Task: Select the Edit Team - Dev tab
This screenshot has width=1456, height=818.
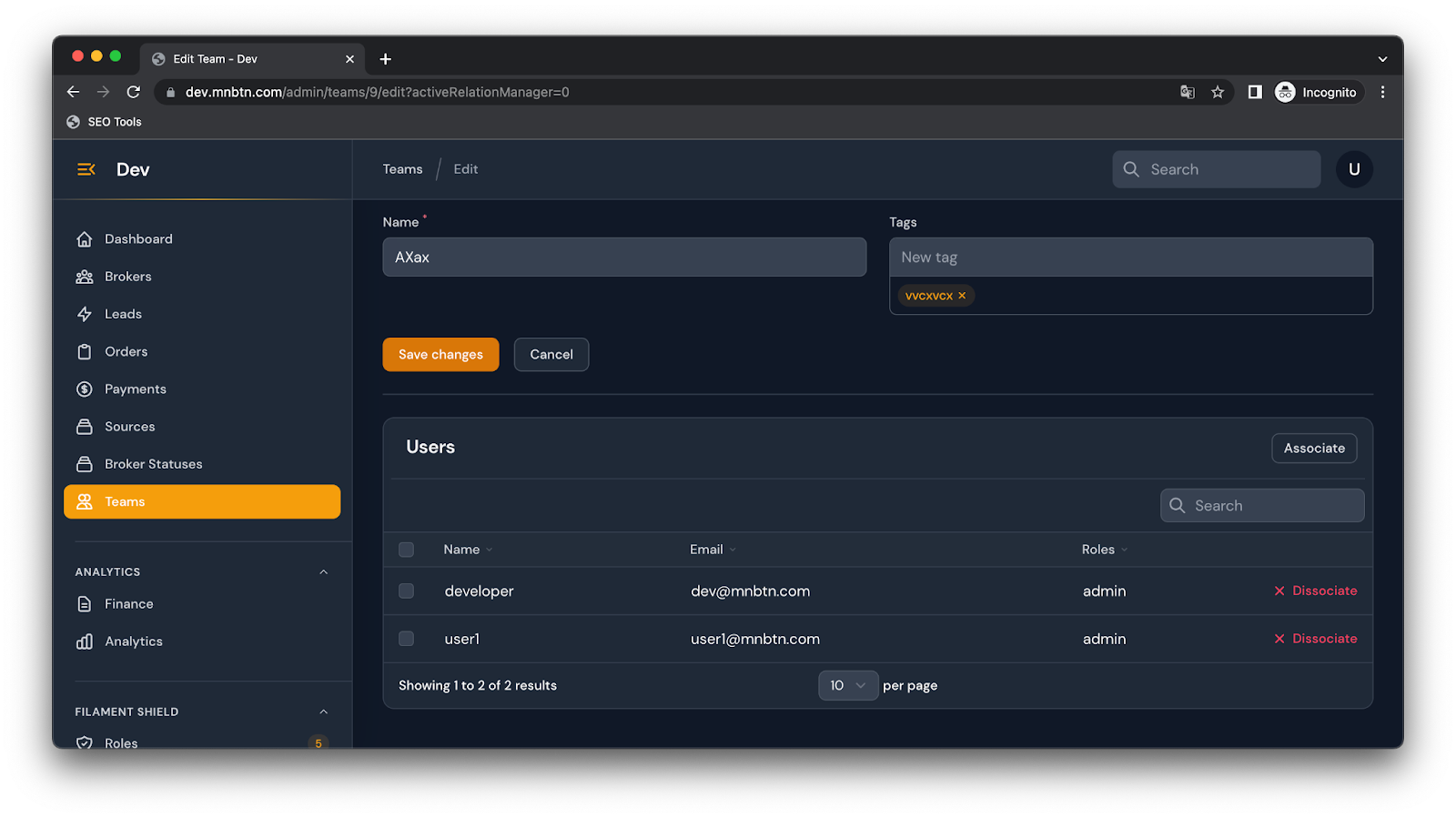Action: pyautogui.click(x=252, y=59)
